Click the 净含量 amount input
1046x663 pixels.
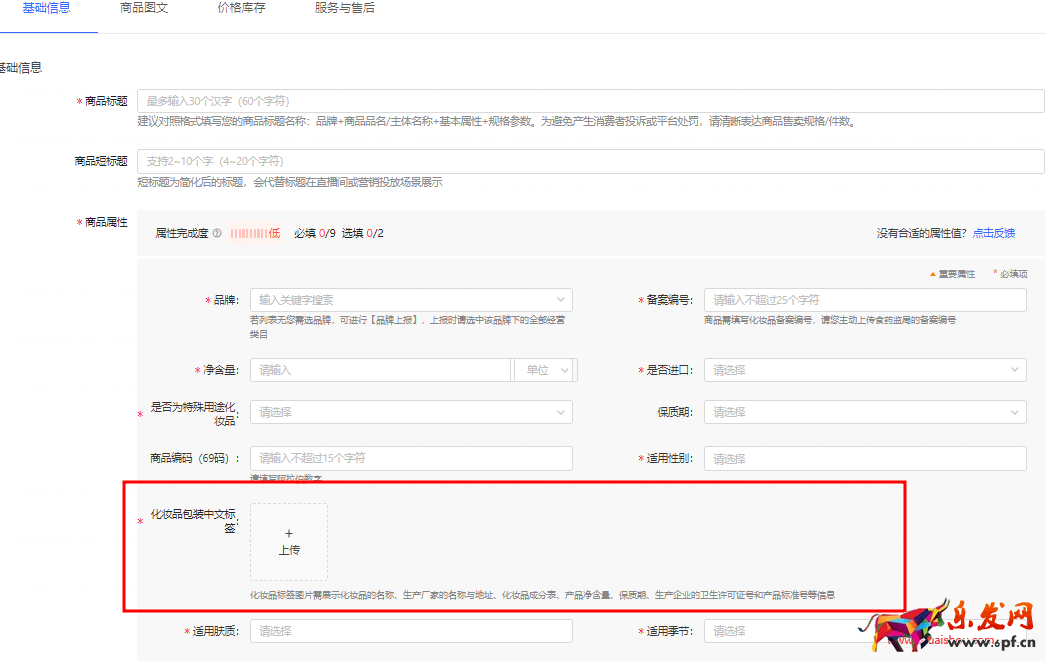pos(380,370)
